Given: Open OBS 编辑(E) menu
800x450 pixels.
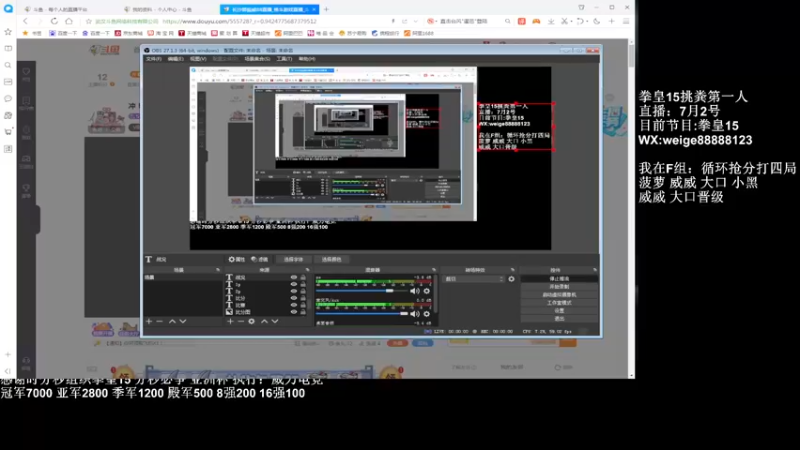Looking at the screenshot, I should point(176,59).
